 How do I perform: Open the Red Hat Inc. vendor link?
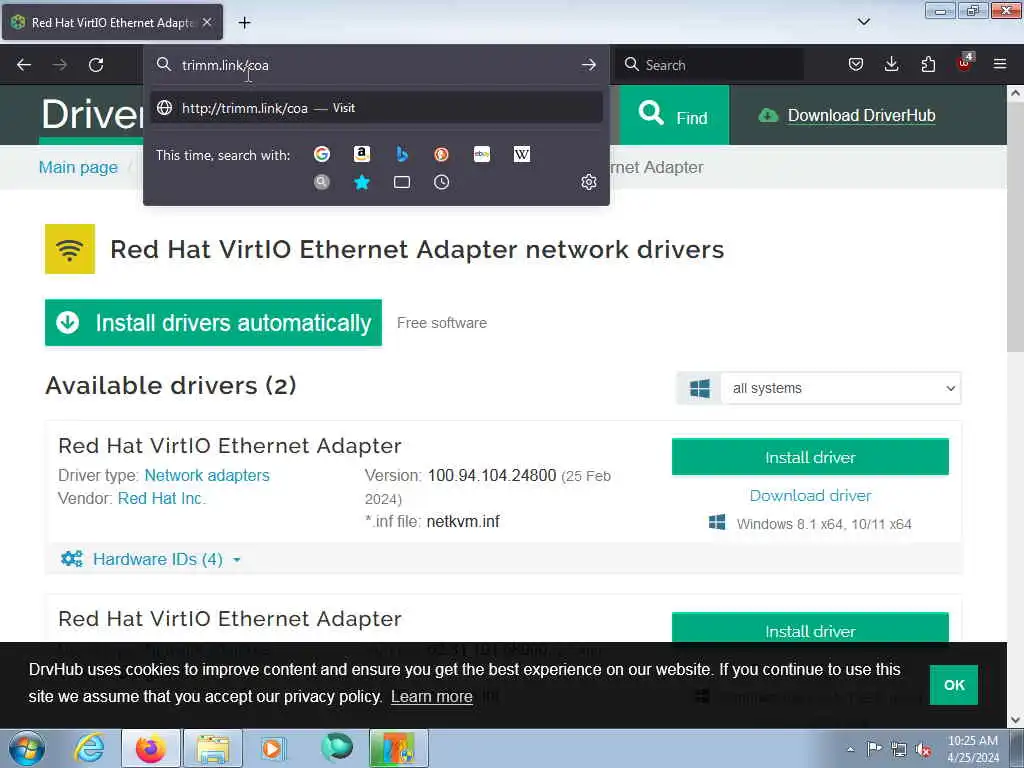161,498
